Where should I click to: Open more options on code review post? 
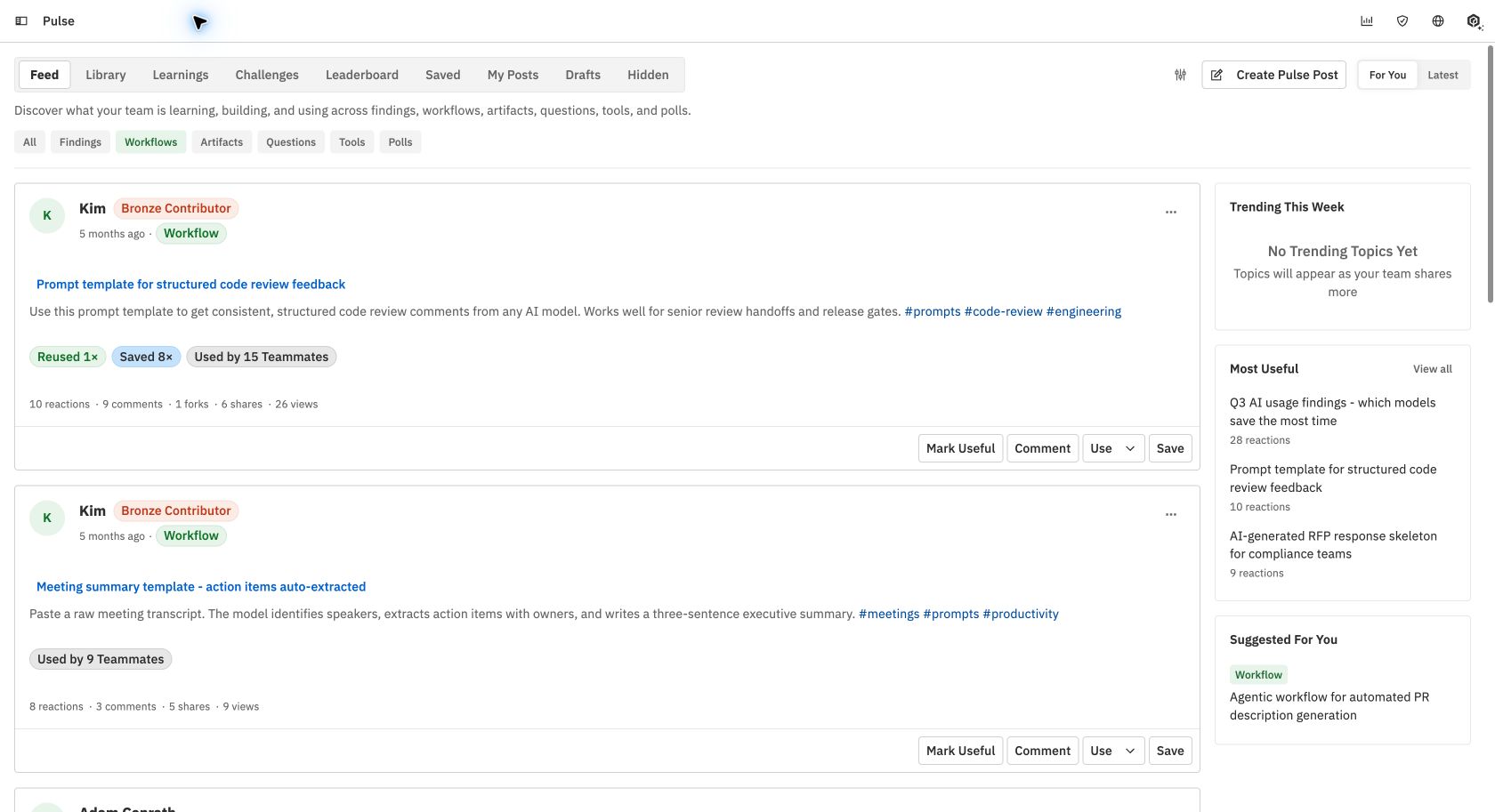(1171, 212)
